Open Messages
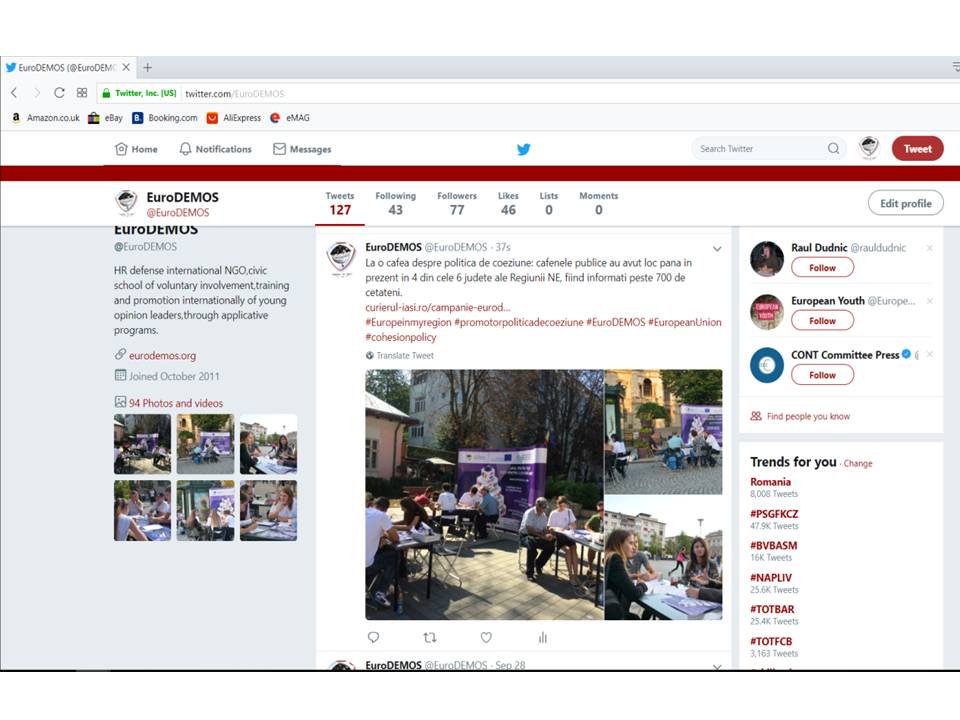The width and height of the screenshot is (960, 720). tap(302, 149)
